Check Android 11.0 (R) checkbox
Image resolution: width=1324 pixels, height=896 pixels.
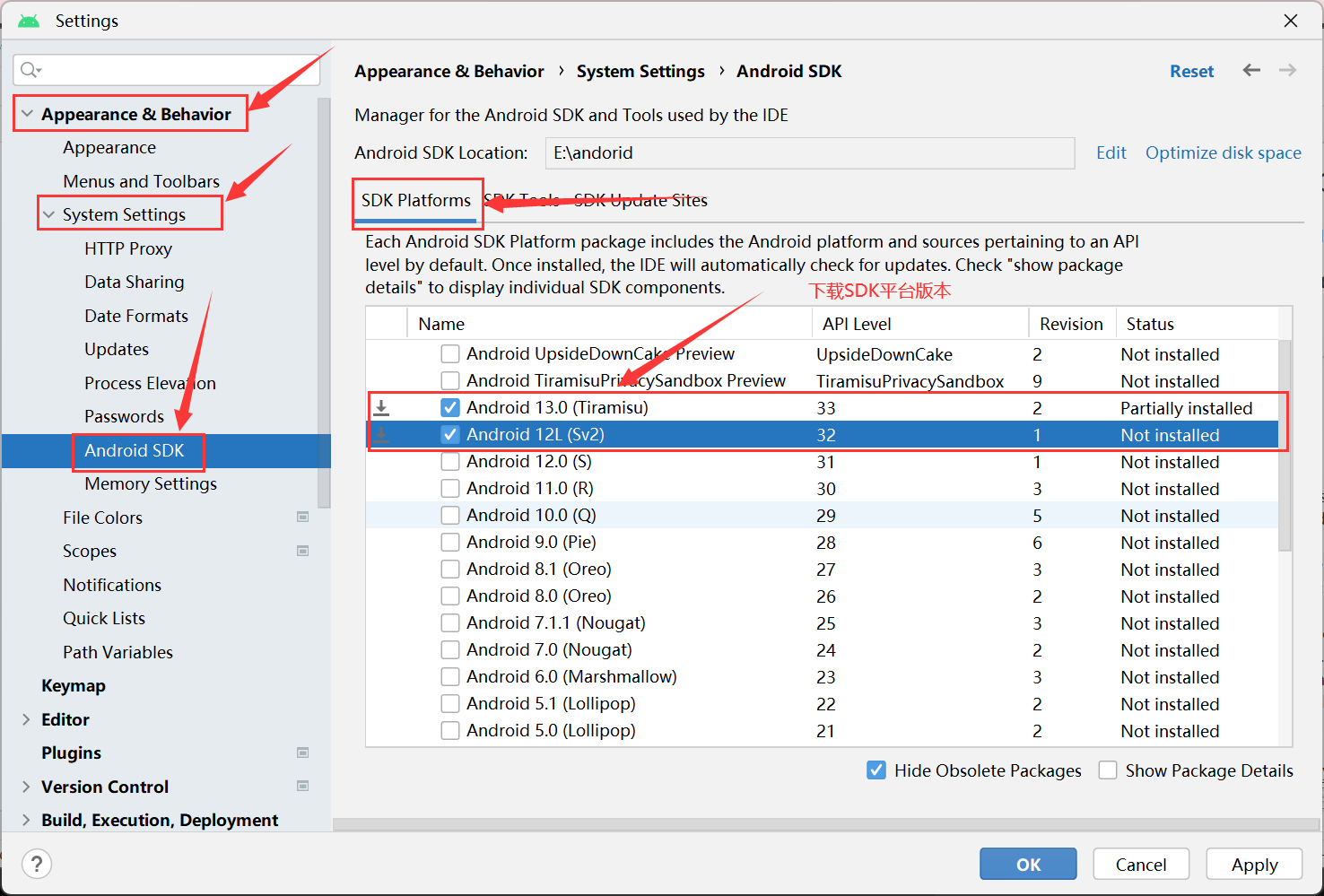(450, 489)
